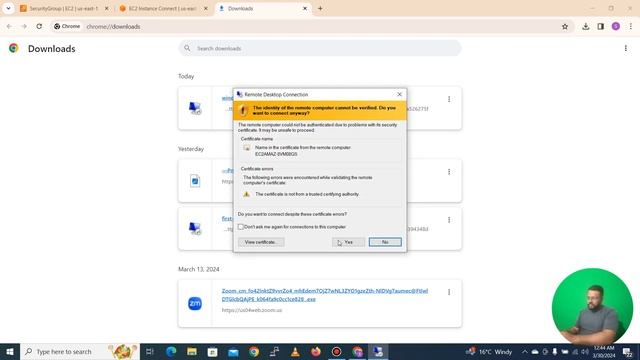The width and height of the screenshot is (640, 360).
Task: Open the Windows Start menu
Action: point(10,351)
